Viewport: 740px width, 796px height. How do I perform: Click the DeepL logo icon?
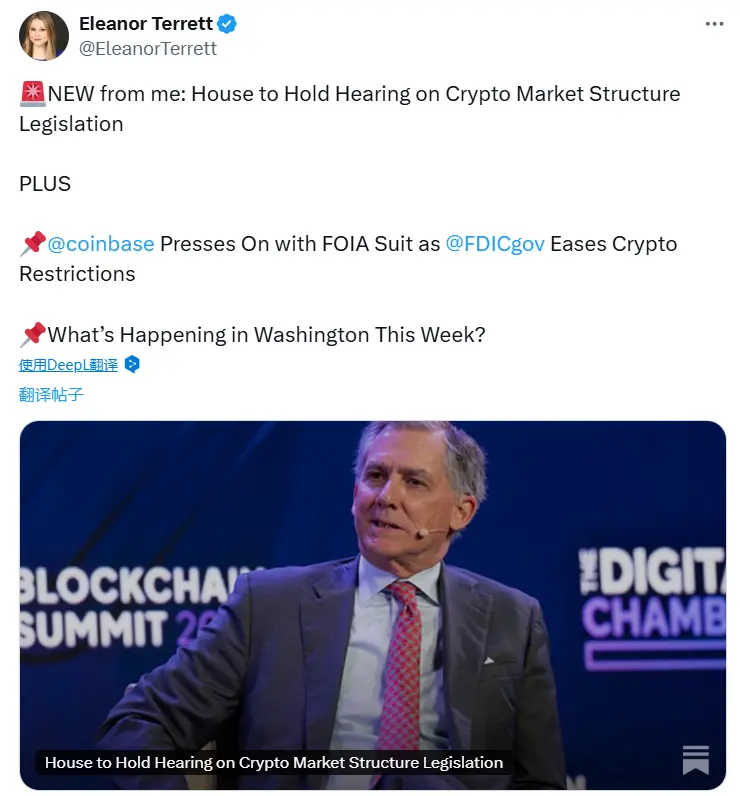pyautogui.click(x=132, y=365)
